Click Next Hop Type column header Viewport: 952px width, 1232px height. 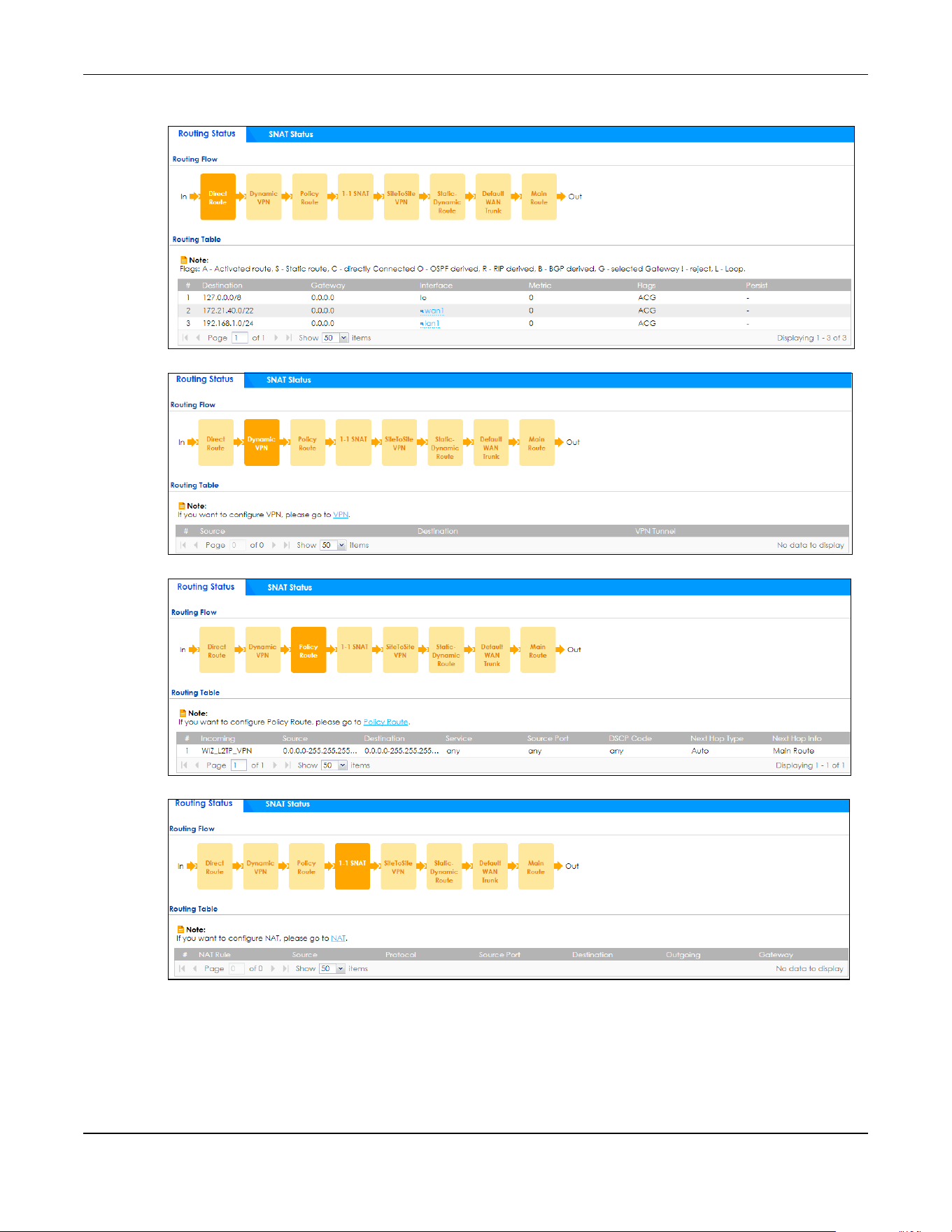(x=717, y=738)
